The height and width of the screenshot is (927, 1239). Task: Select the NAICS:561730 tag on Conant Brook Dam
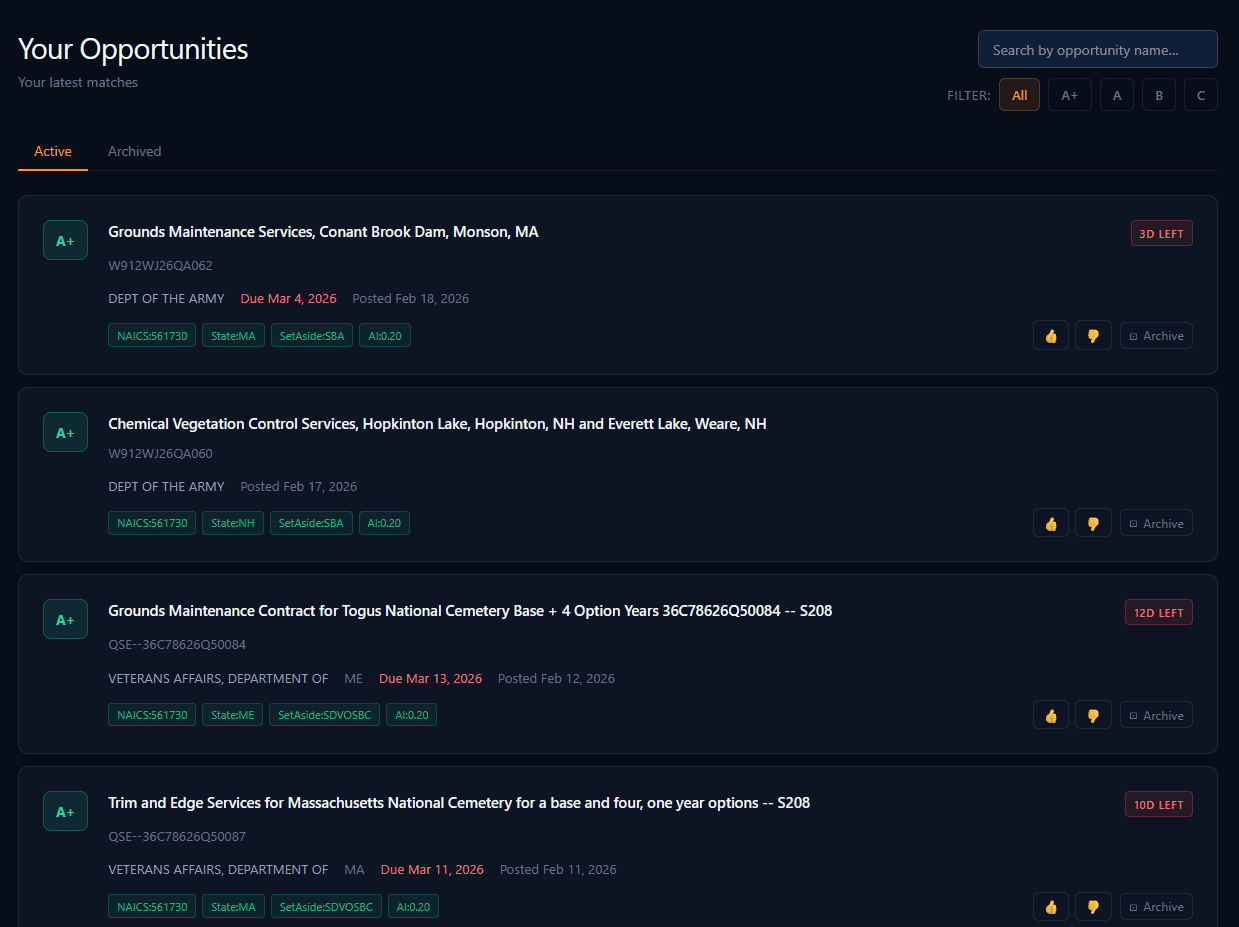coord(151,335)
